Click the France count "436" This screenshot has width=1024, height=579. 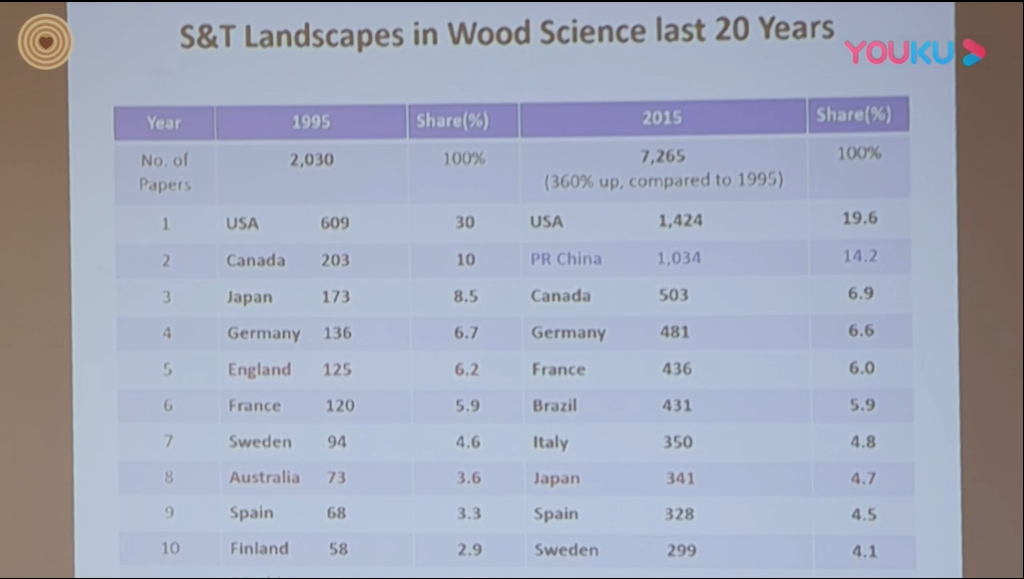(677, 369)
